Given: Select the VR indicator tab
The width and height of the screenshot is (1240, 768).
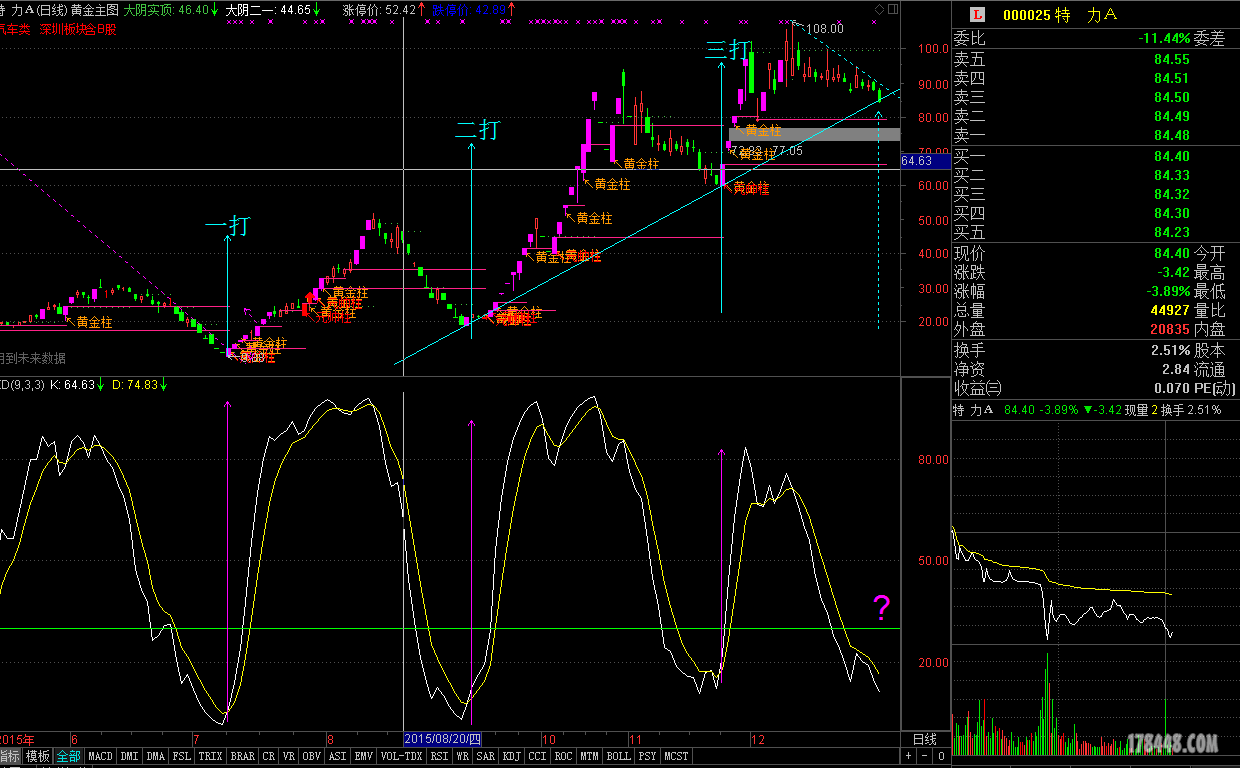Looking at the screenshot, I should tap(289, 756).
